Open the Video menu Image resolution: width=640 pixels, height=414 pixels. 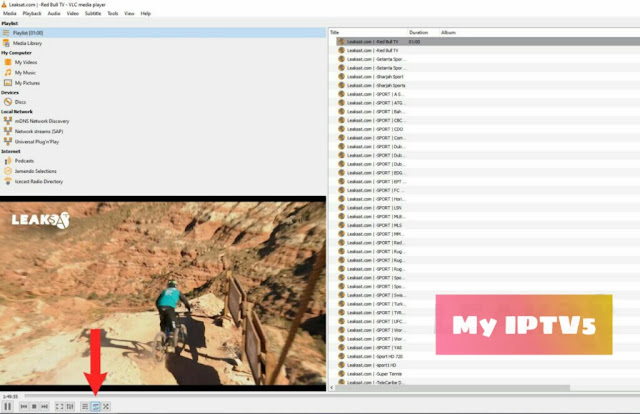point(73,13)
